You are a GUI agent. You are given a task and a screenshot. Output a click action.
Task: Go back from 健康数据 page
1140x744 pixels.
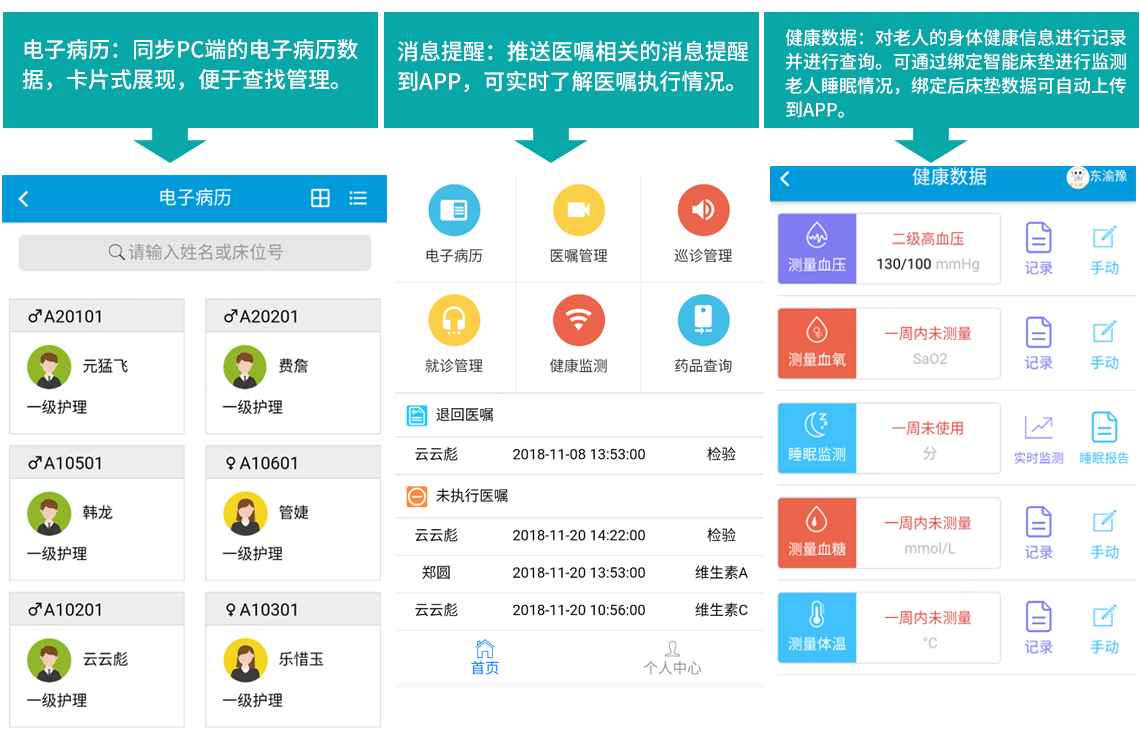(x=785, y=178)
